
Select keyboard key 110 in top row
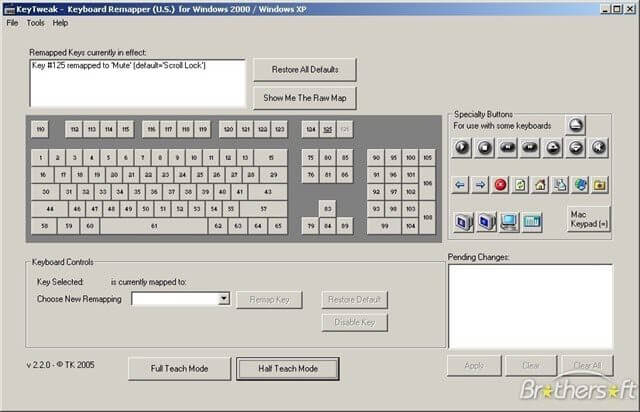click(x=40, y=129)
